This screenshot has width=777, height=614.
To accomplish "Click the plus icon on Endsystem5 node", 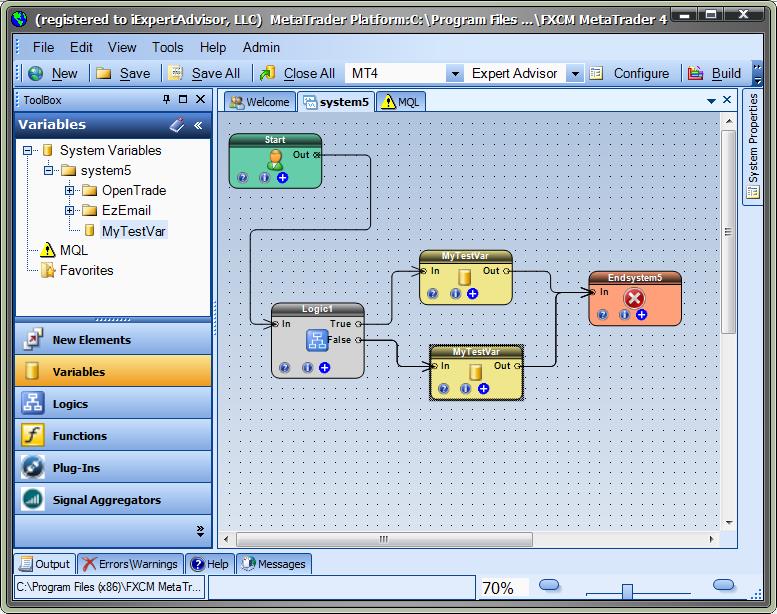I will [642, 314].
